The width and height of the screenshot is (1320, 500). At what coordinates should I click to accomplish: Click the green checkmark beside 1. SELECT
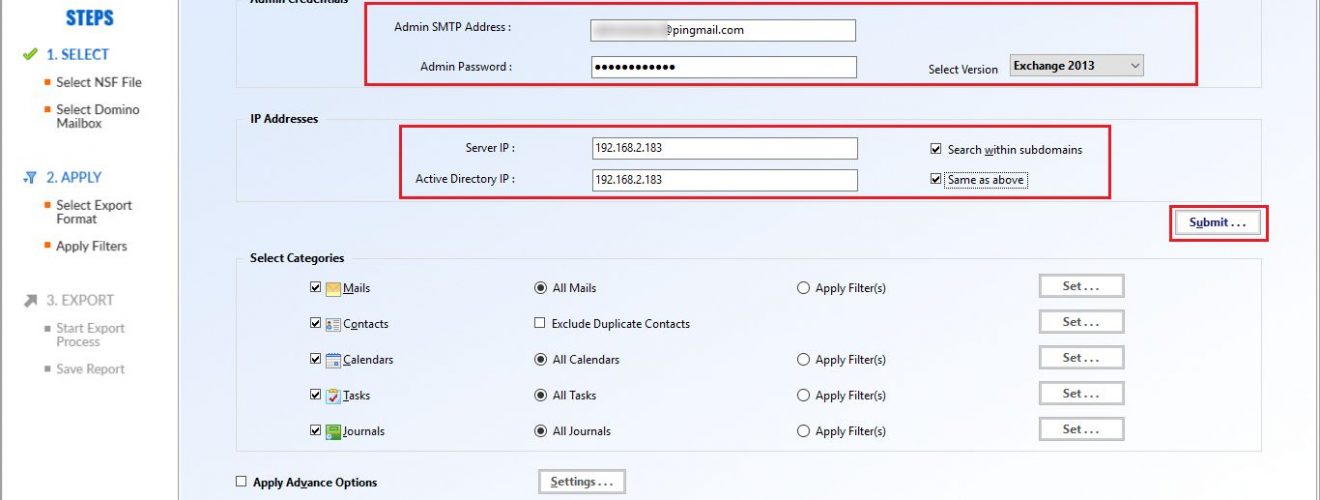(30, 55)
